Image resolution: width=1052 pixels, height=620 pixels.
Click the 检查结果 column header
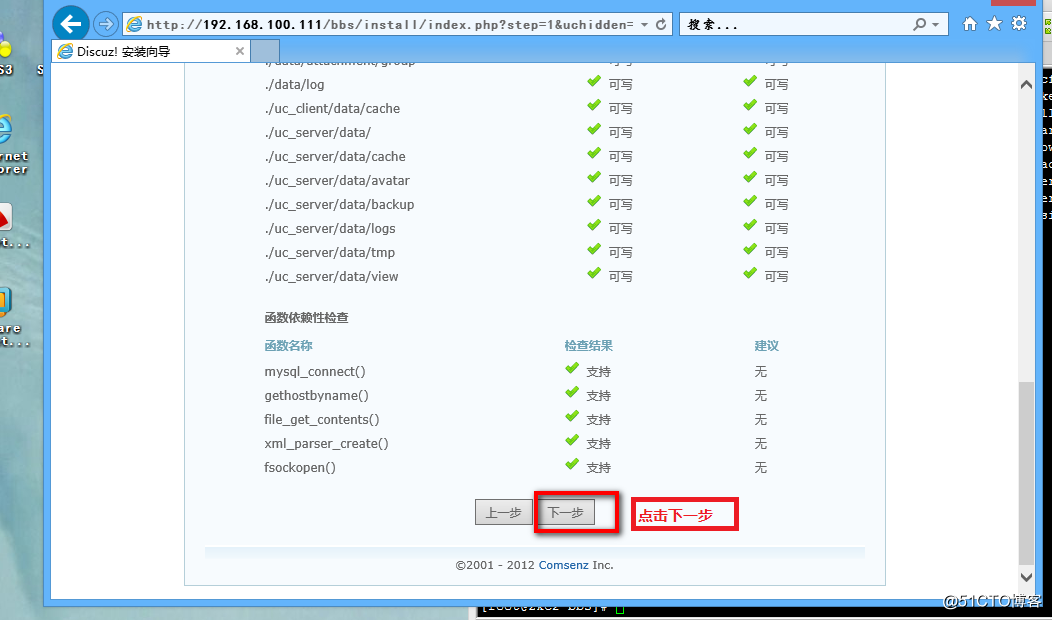click(x=588, y=346)
